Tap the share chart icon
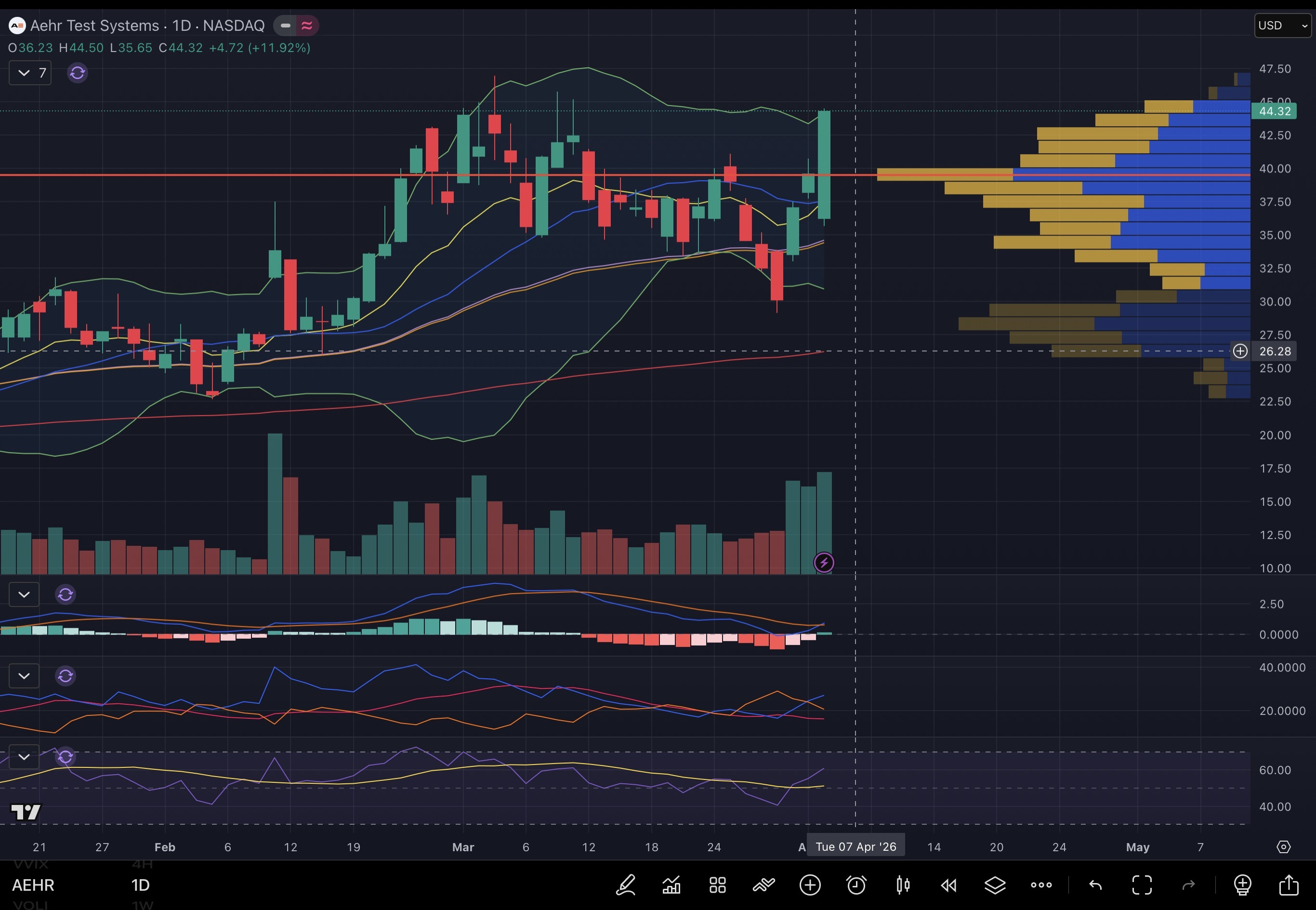Viewport: 1316px width, 910px height. tap(1289, 885)
